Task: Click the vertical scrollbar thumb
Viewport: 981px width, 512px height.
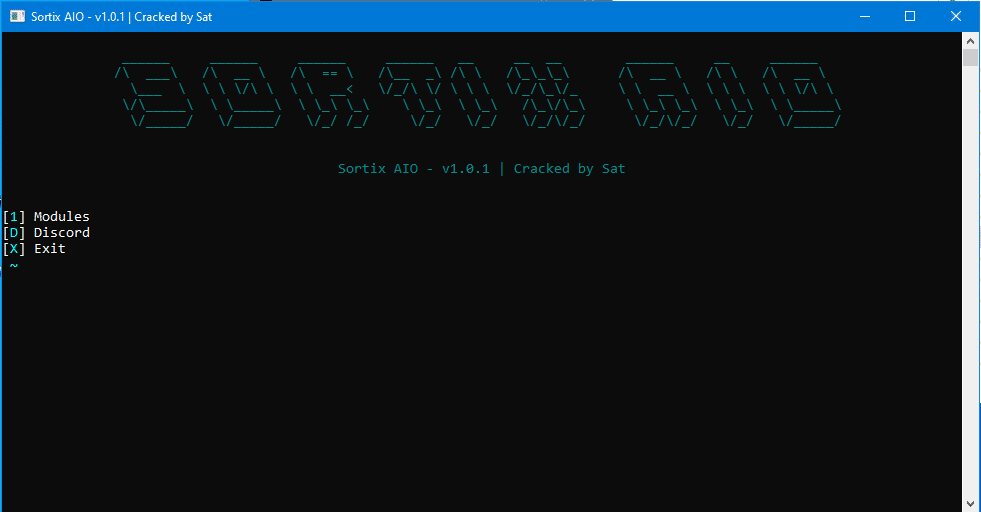Action: (970, 58)
